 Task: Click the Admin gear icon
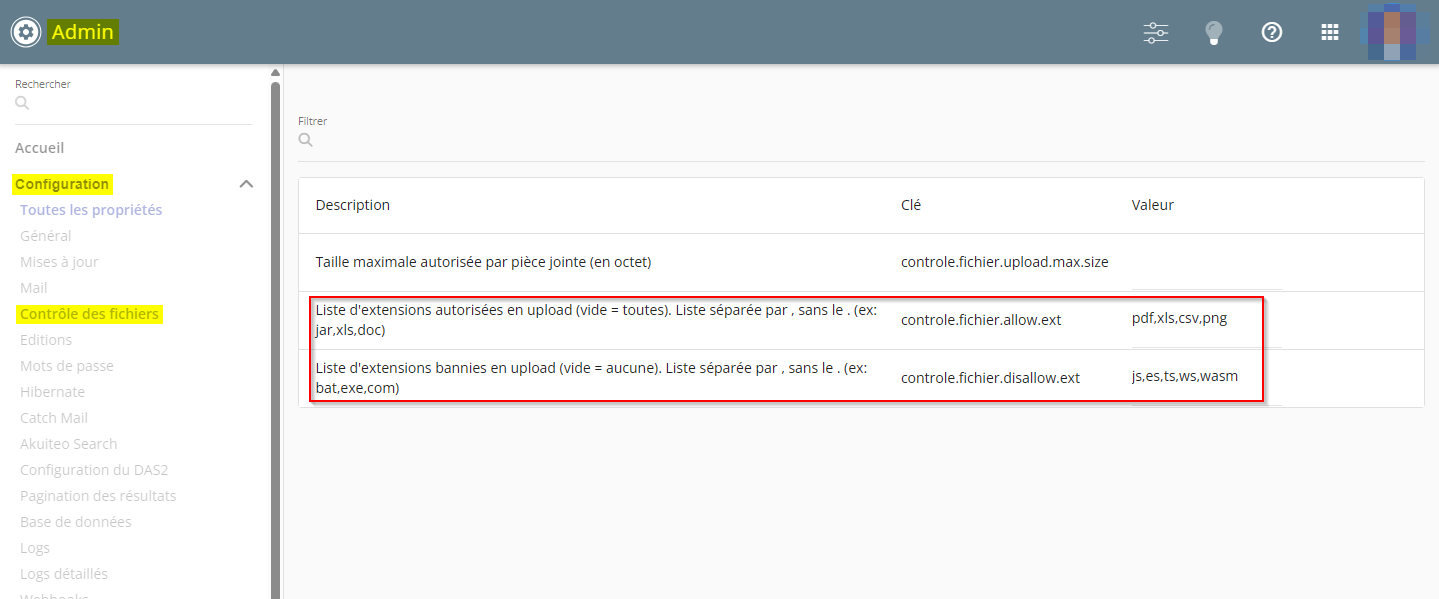coord(26,32)
